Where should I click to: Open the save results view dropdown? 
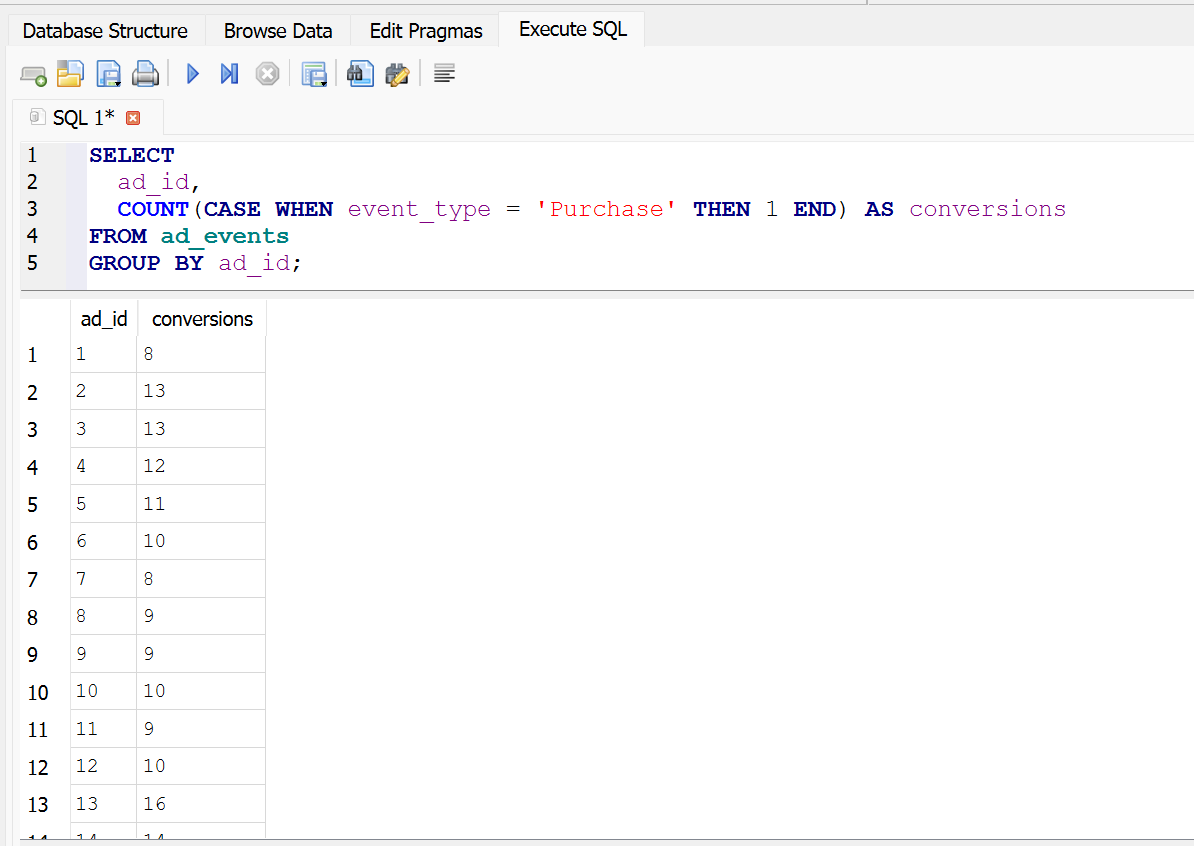tap(315, 74)
